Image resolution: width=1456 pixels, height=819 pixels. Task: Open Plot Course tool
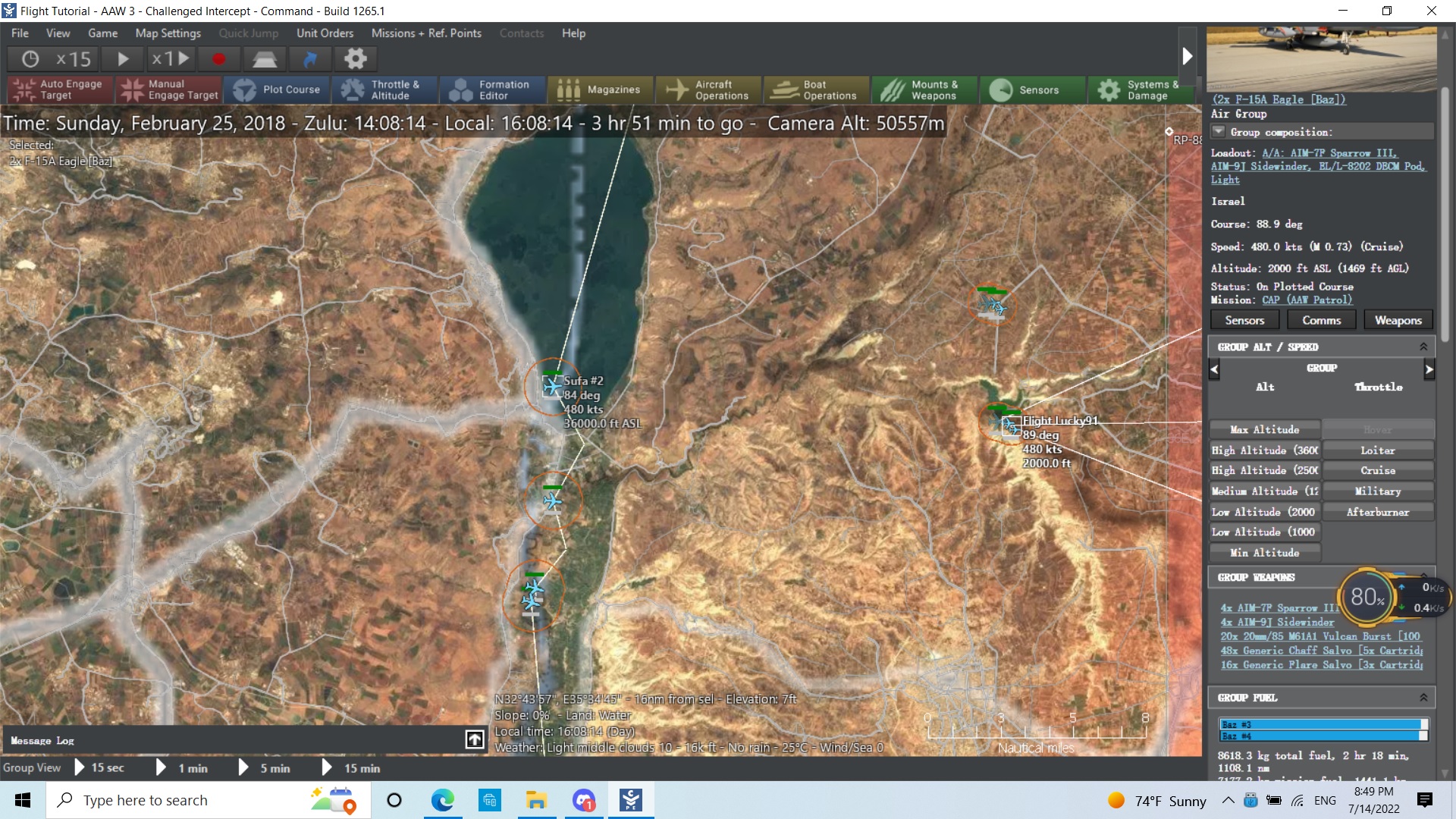(x=277, y=89)
